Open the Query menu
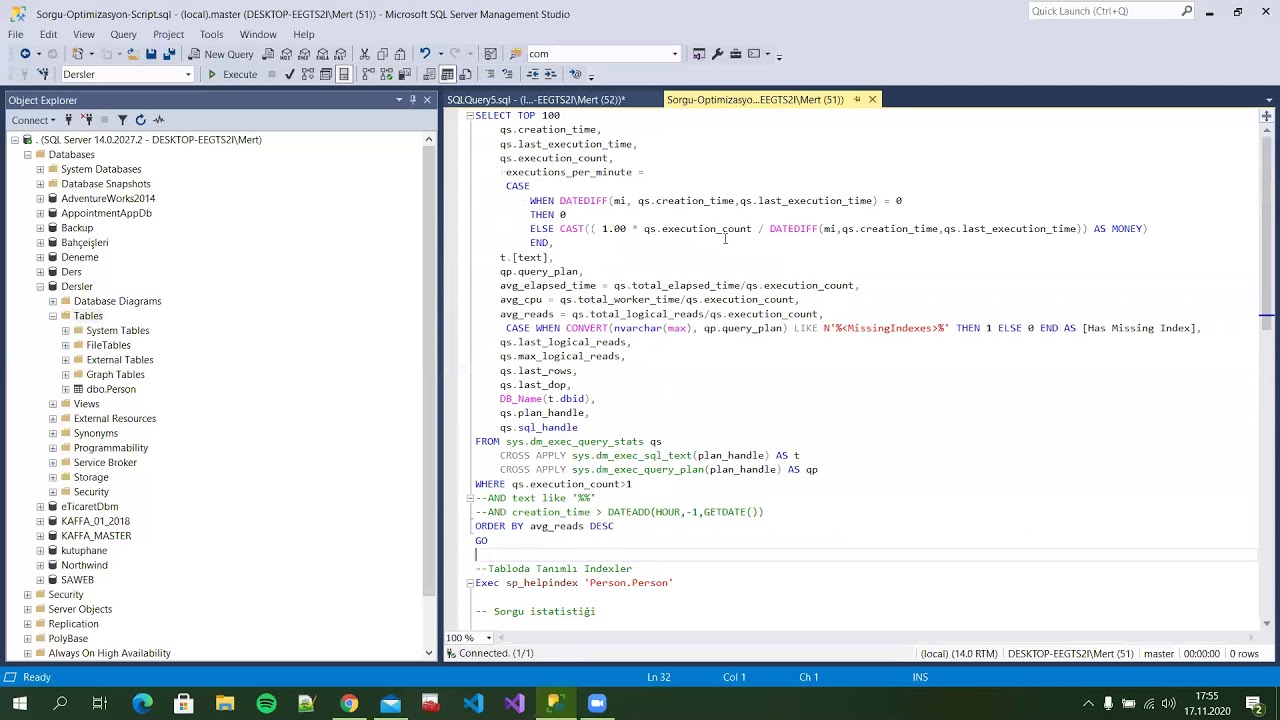 [x=123, y=34]
